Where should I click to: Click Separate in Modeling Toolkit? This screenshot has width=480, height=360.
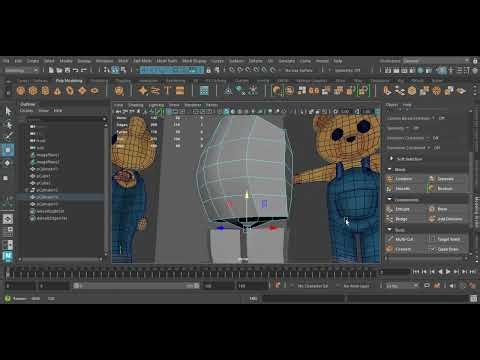(x=445, y=179)
